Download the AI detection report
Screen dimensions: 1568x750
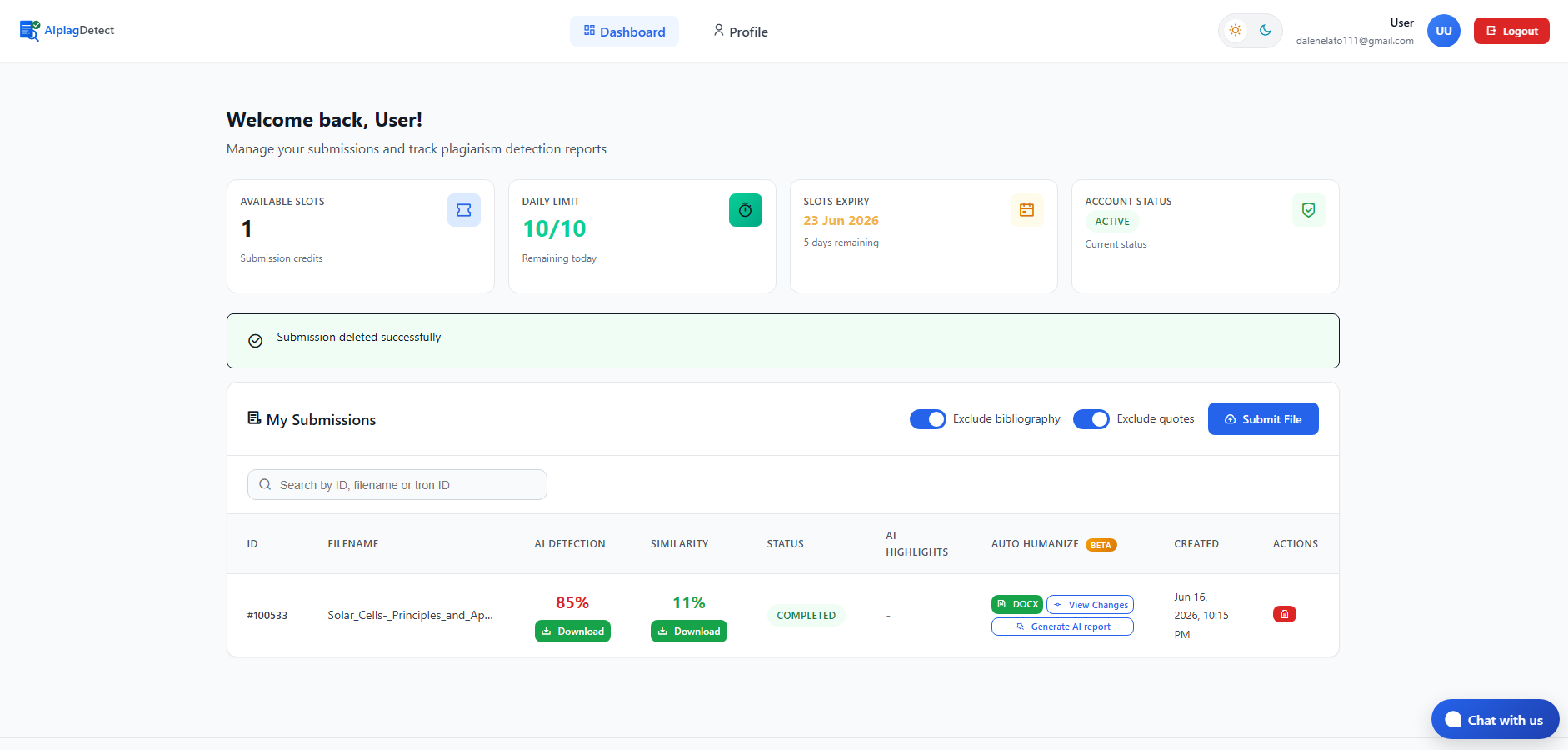[572, 632]
